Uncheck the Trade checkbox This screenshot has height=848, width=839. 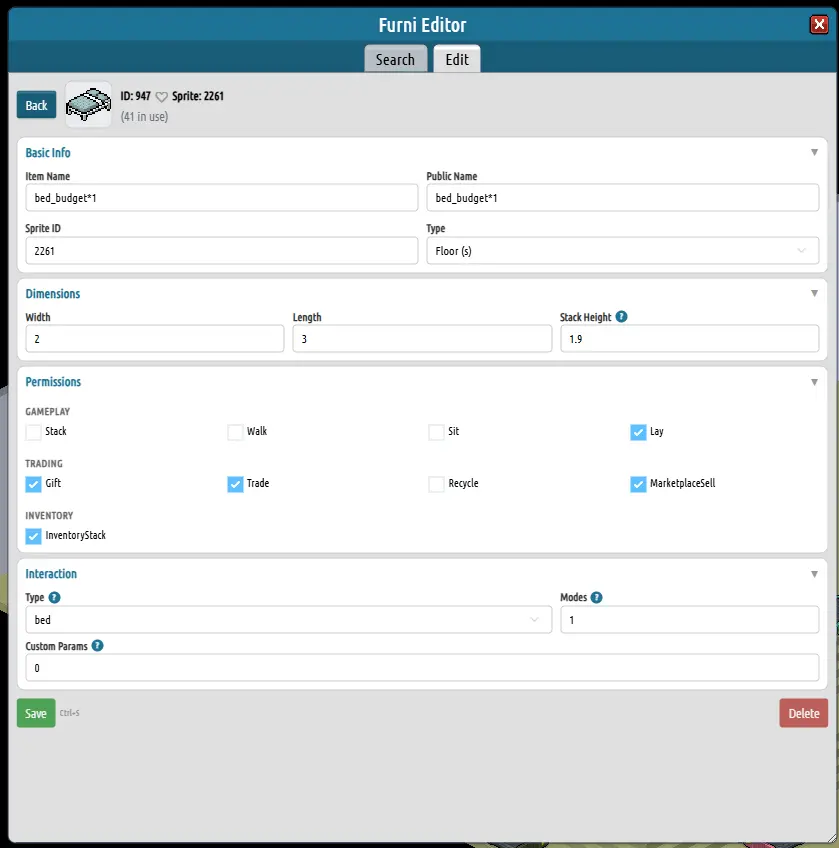[x=235, y=484]
